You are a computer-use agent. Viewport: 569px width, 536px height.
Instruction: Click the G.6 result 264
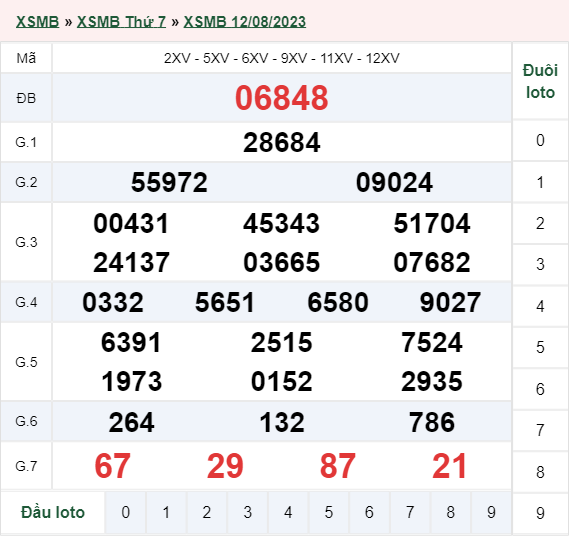[131, 422]
